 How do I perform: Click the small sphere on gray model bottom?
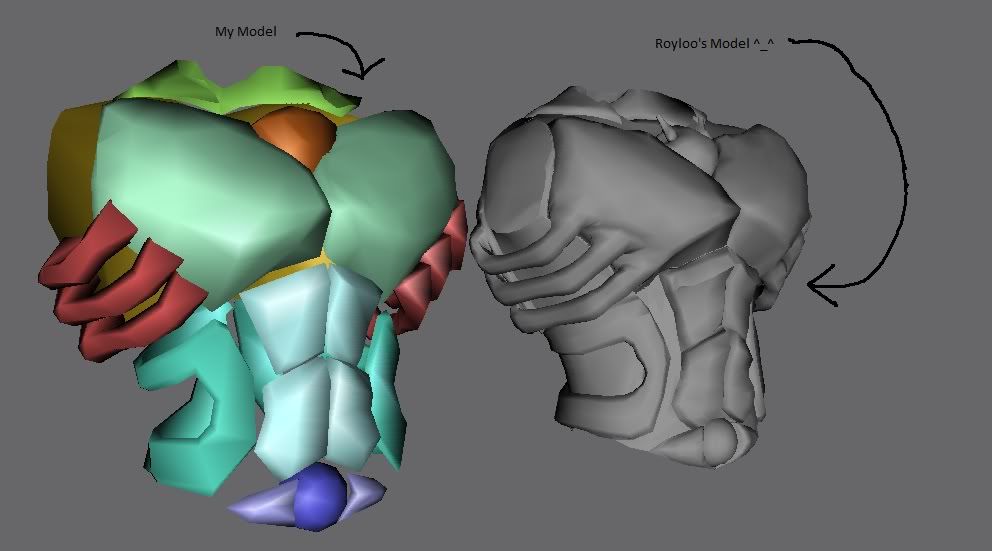[720, 440]
